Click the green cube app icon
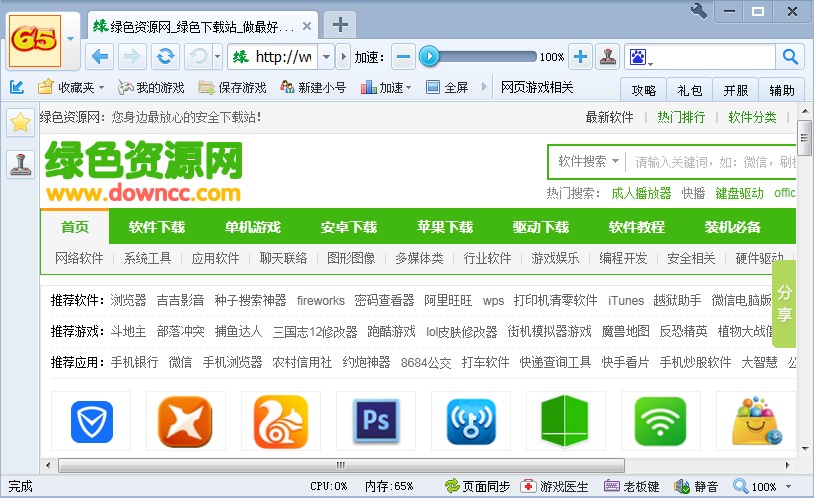The height and width of the screenshot is (498, 814). pyautogui.click(x=565, y=421)
